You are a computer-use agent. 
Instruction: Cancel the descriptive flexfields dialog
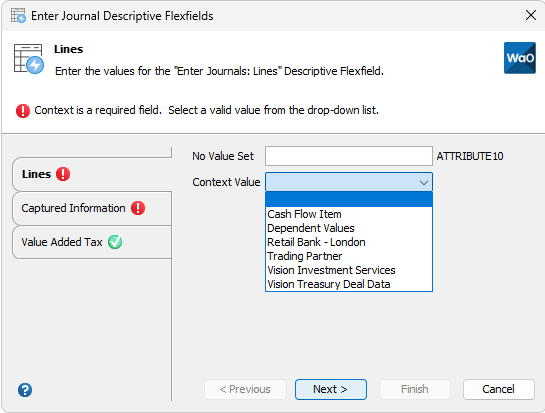(498, 389)
